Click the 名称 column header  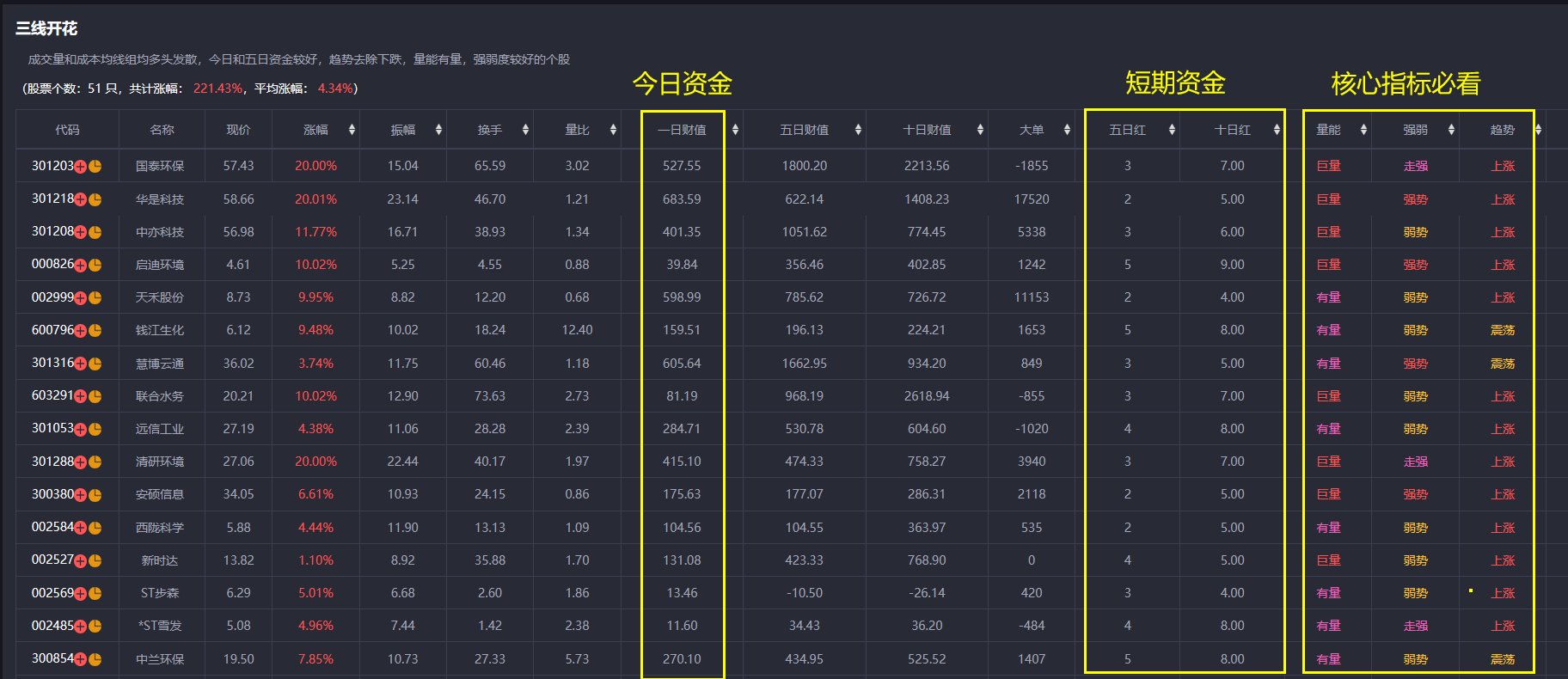(x=162, y=130)
